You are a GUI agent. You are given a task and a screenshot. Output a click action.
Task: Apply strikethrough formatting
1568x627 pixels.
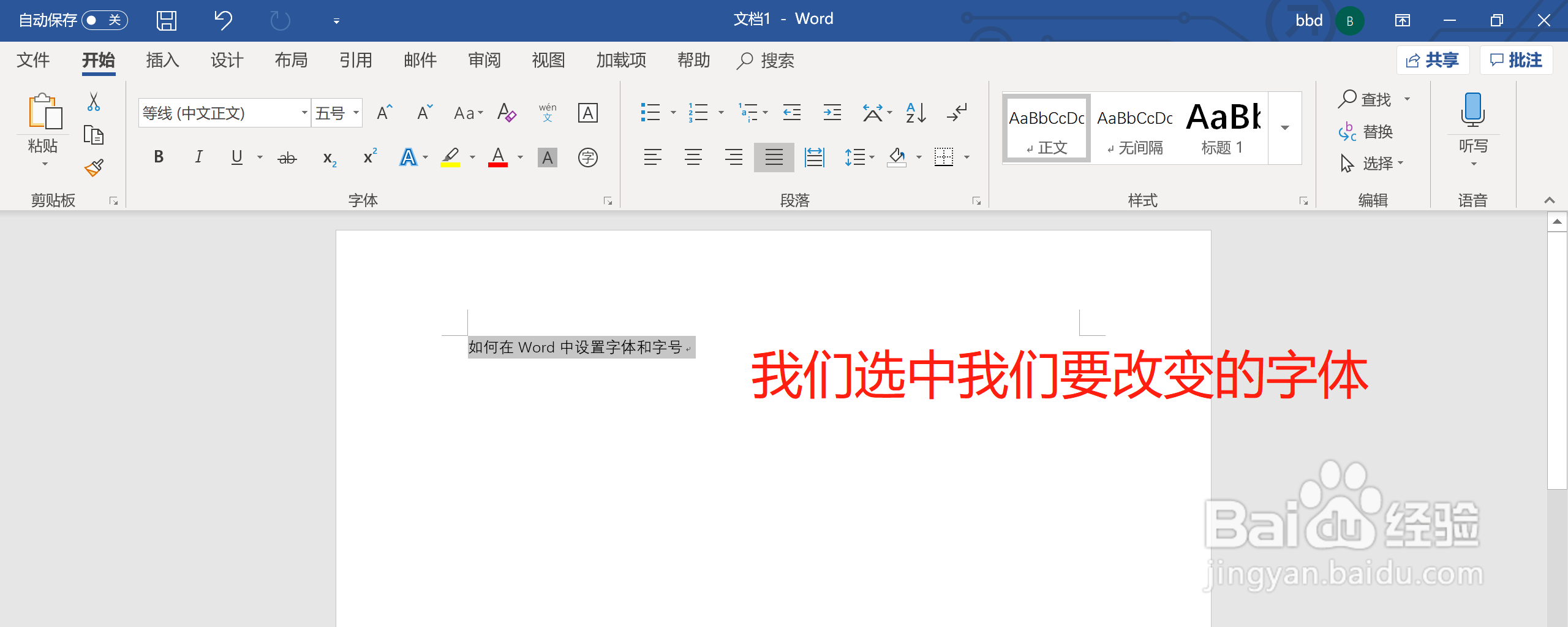[x=287, y=157]
